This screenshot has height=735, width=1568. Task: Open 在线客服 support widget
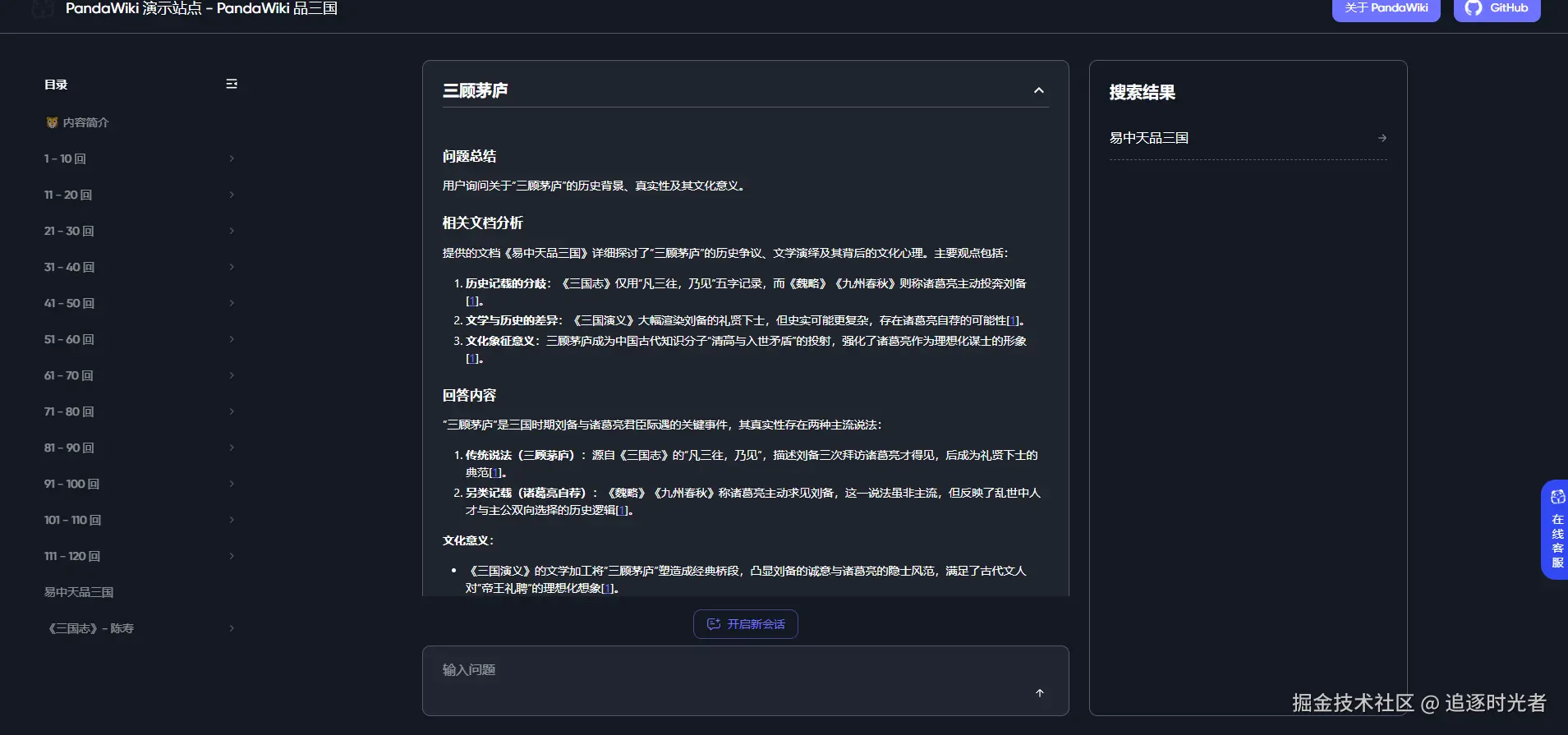[x=1557, y=530]
